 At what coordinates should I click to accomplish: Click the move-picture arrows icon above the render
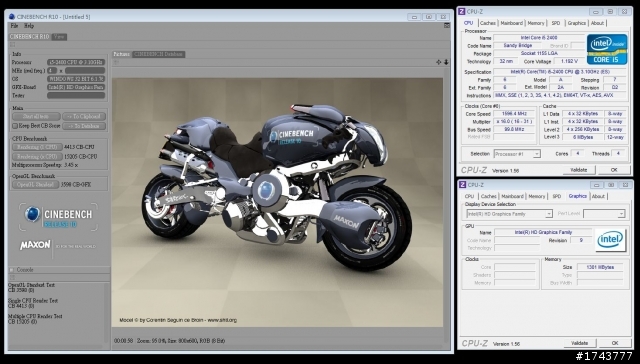(x=438, y=62)
